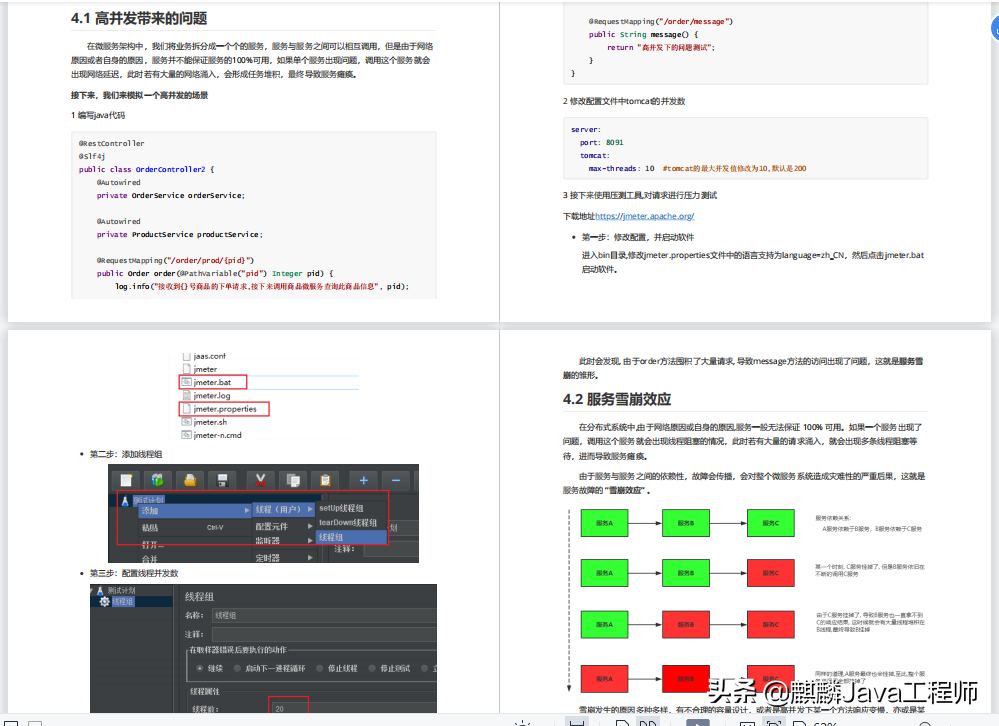999x726 pixels.
Task: Click the blue plus Expand icon in JMeter toolbar
Action: [x=363, y=480]
